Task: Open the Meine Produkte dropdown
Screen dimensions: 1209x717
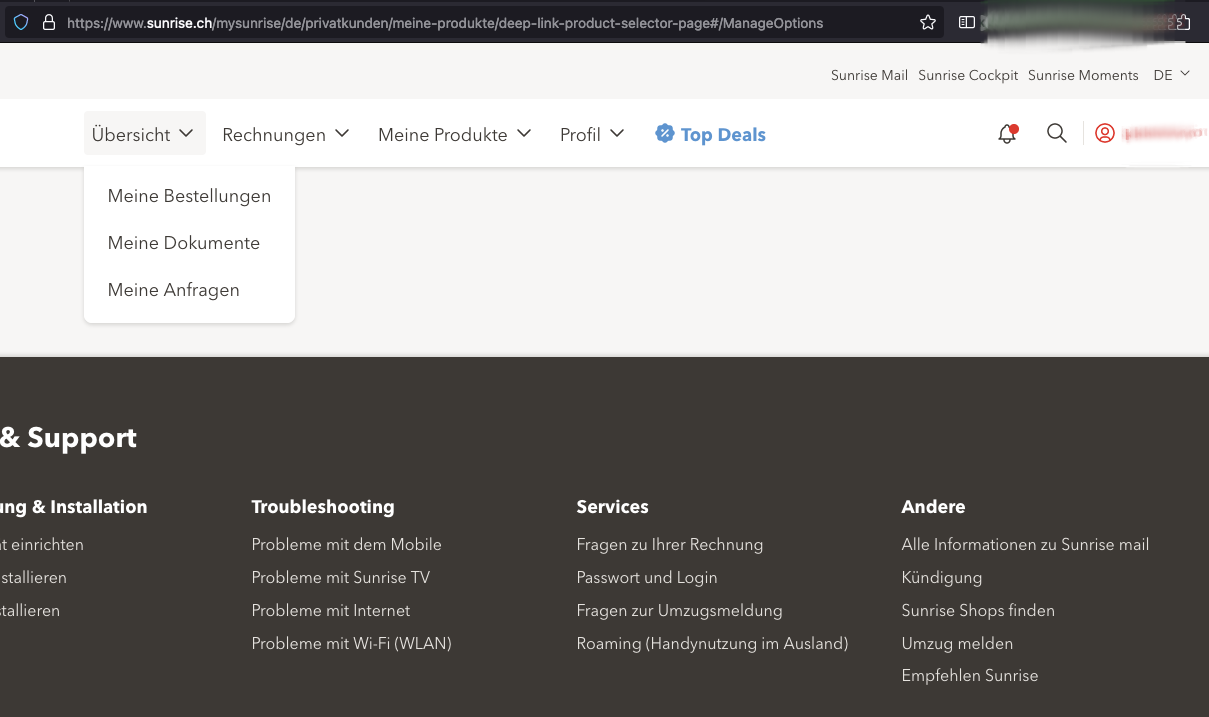Action: [454, 133]
